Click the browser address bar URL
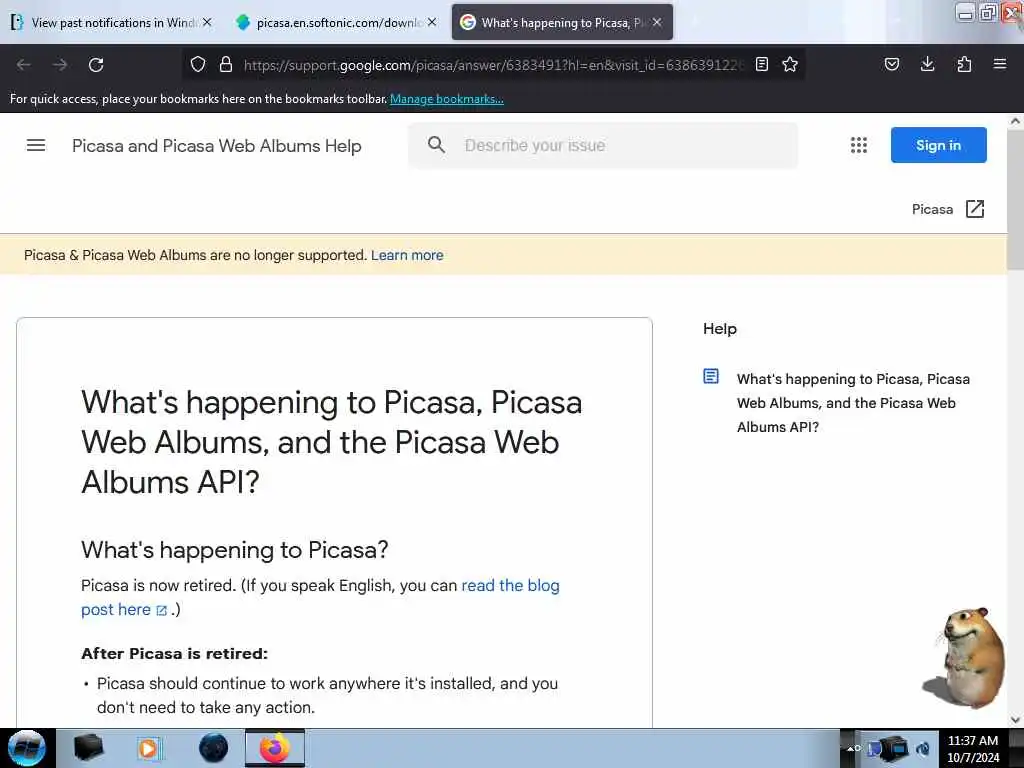The width and height of the screenshot is (1024, 768). click(493, 65)
